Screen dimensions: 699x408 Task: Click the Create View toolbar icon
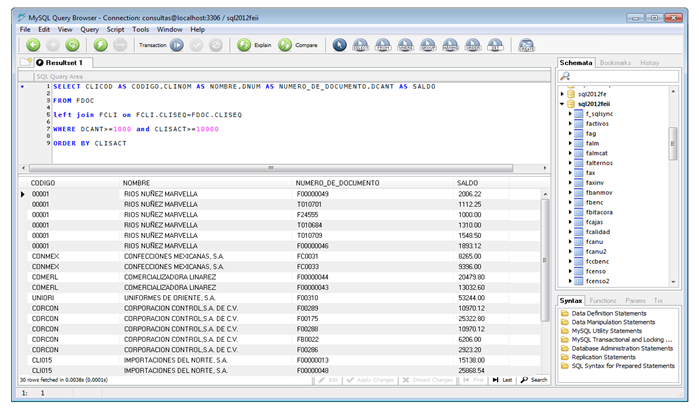point(526,45)
